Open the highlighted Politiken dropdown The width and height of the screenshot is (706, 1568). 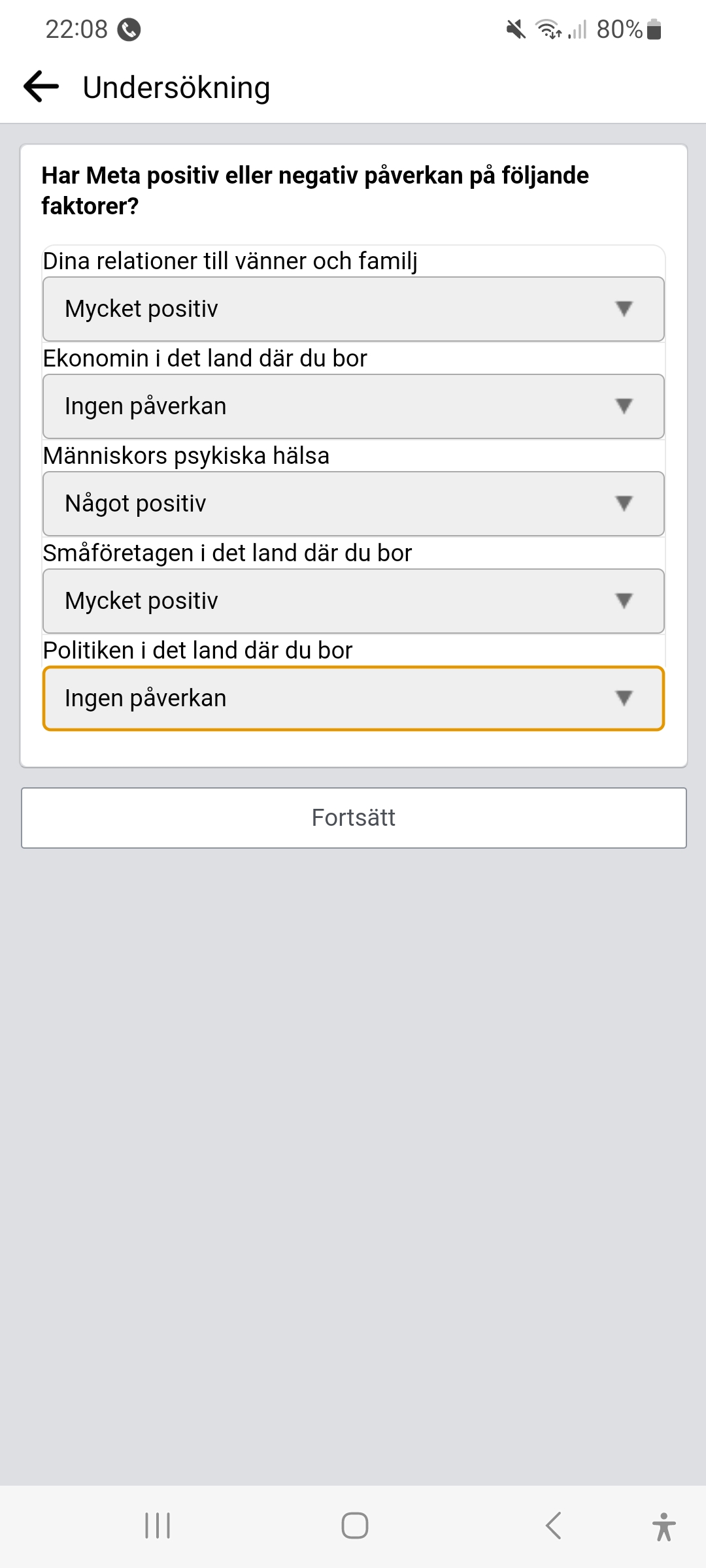353,698
